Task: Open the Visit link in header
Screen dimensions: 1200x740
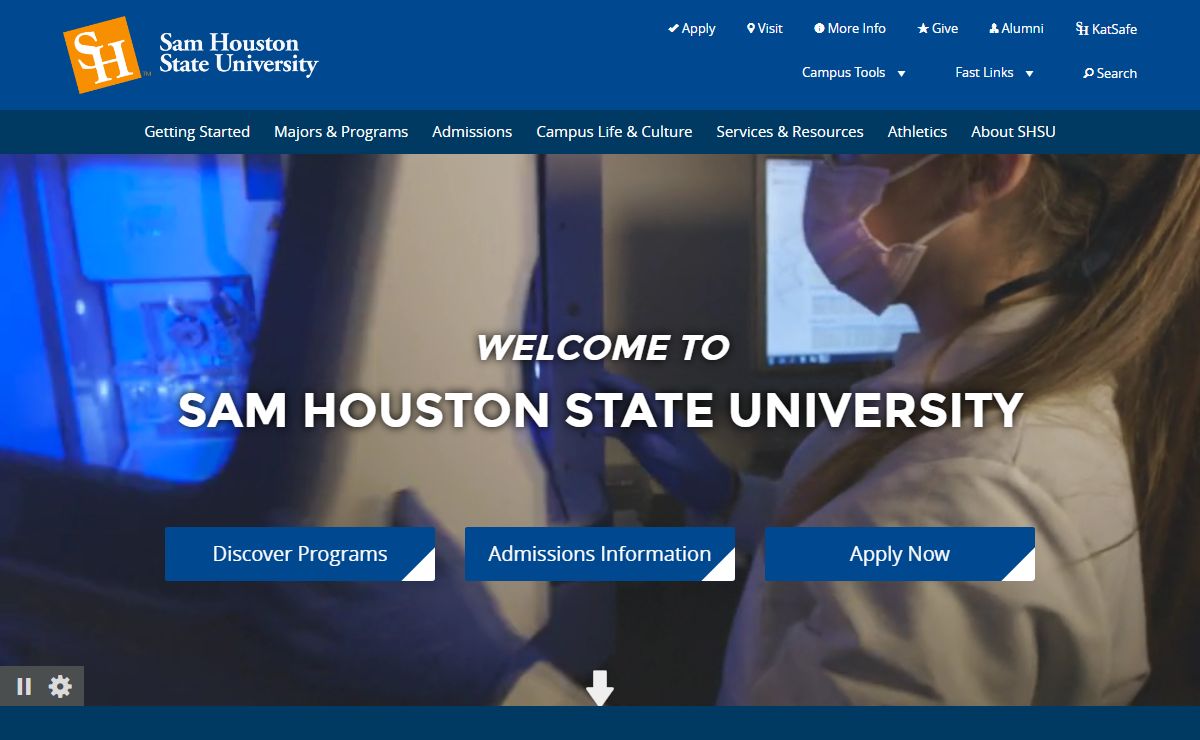Action: (x=765, y=29)
